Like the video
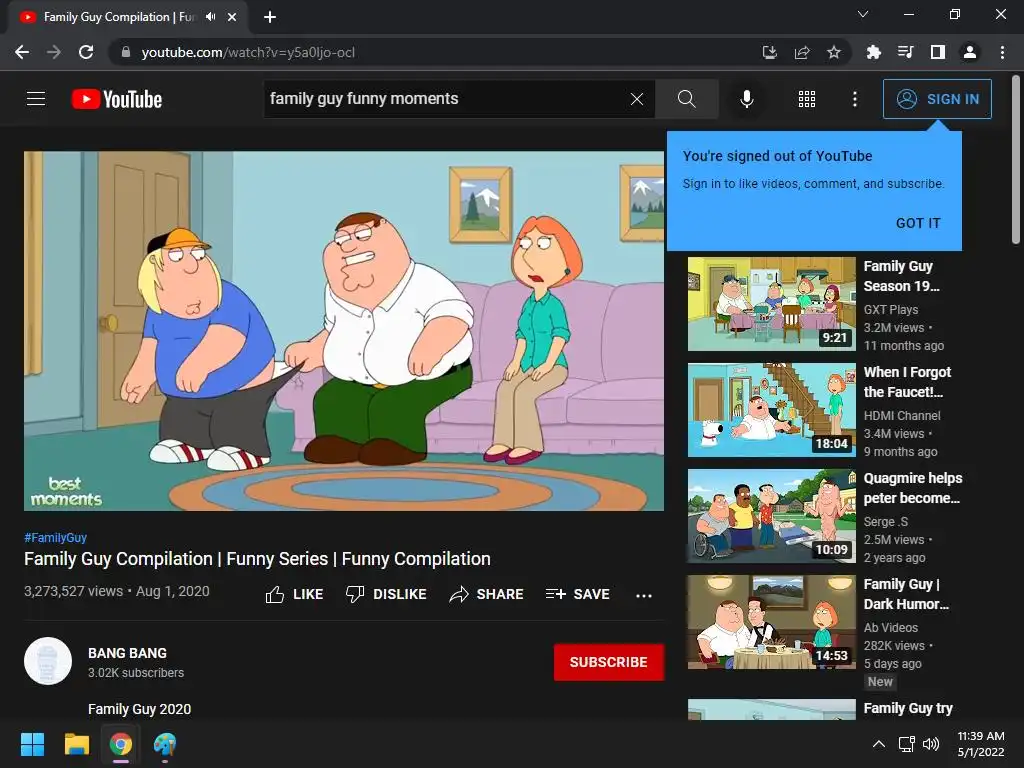Viewport: 1024px width, 768px height. [295, 594]
